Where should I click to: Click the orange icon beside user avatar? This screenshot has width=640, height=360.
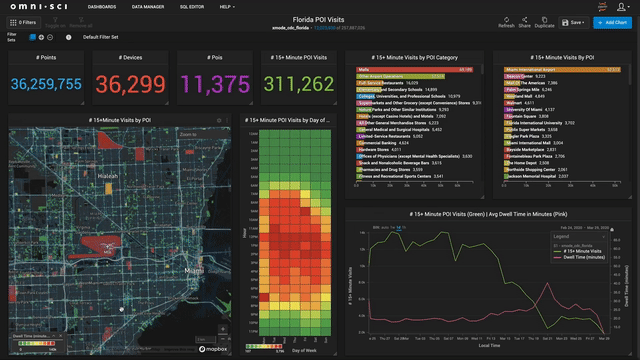[602, 6]
